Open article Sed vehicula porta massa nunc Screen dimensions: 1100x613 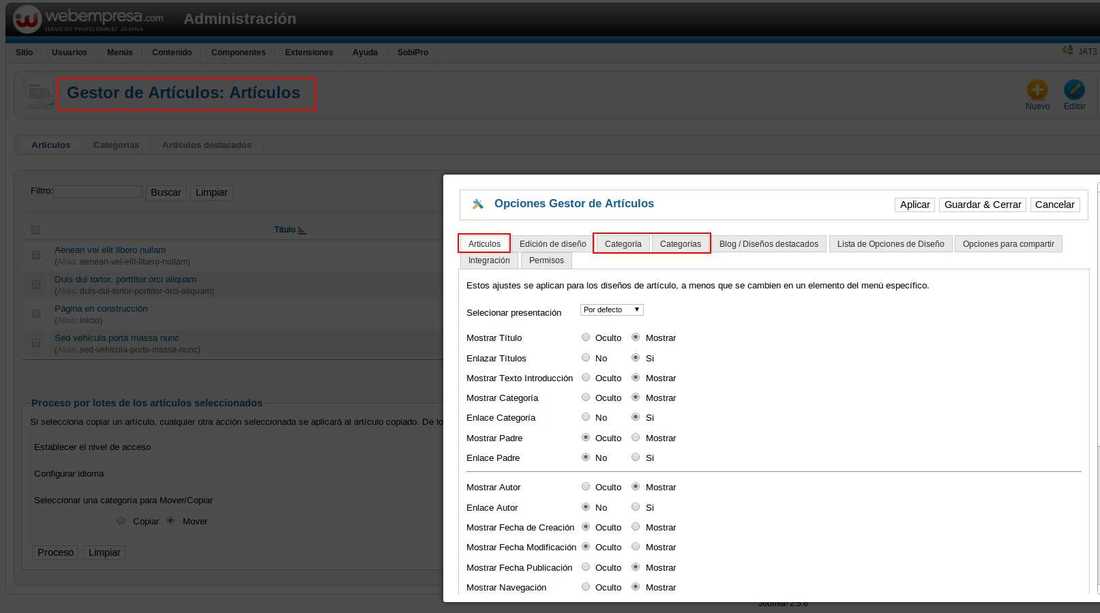116,338
